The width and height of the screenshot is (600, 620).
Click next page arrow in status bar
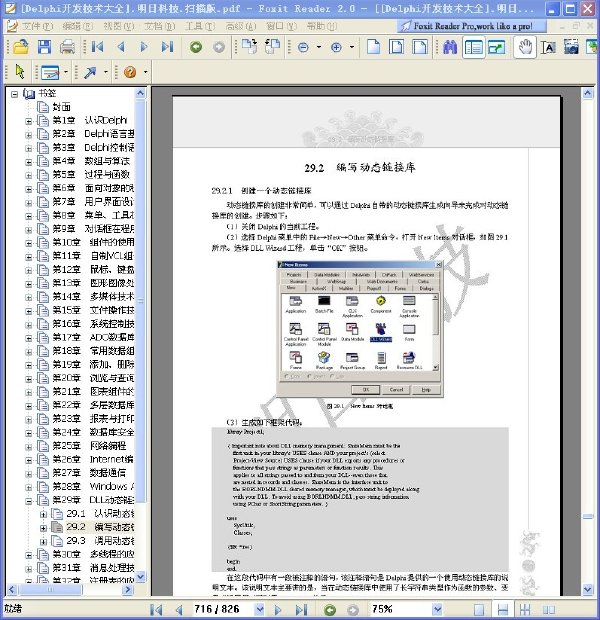(278, 609)
